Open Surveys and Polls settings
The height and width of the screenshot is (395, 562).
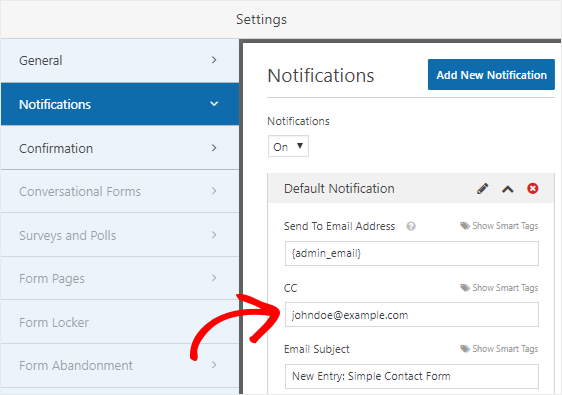click(120, 235)
